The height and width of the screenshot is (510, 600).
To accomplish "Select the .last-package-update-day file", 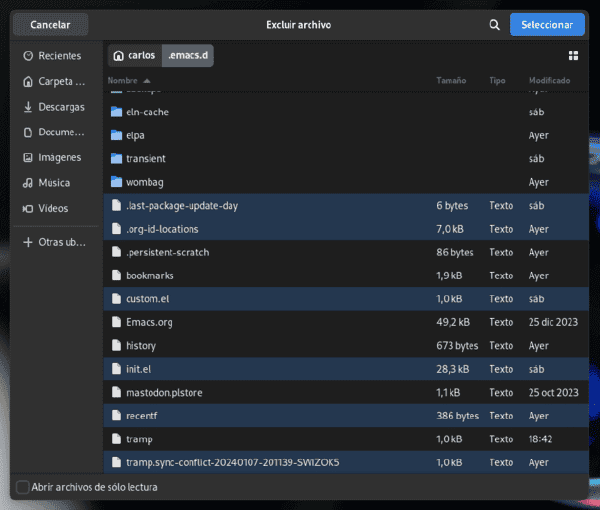I will (x=346, y=205).
